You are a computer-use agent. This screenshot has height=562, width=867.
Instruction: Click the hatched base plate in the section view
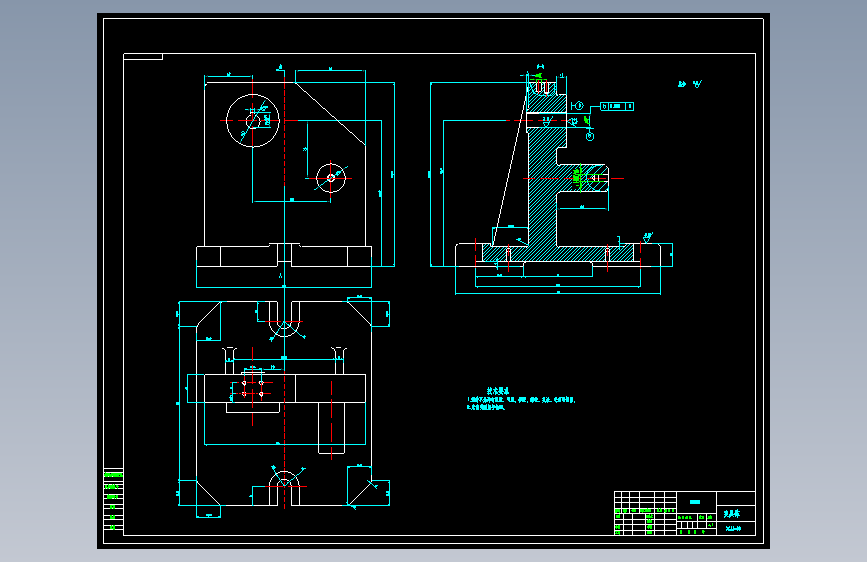558,253
